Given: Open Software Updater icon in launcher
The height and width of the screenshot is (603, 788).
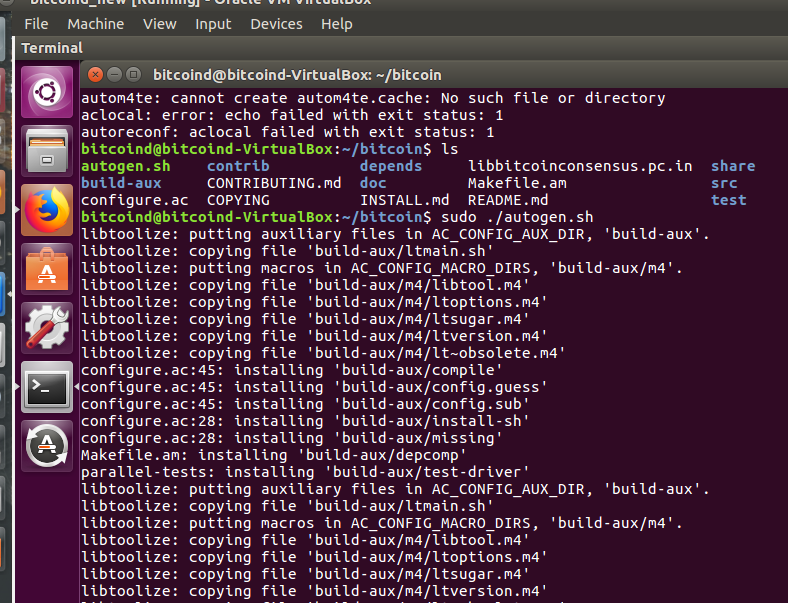Looking at the screenshot, I should [x=47, y=446].
